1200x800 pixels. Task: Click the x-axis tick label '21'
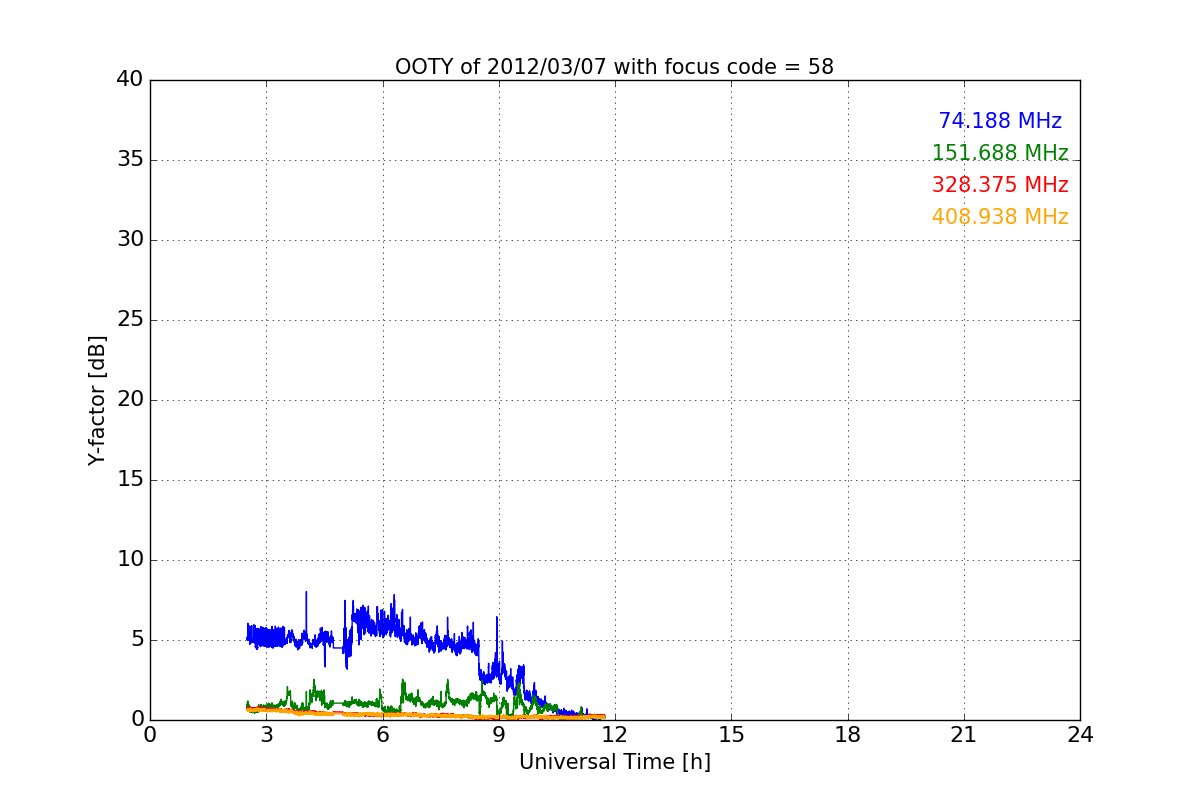pos(964,734)
